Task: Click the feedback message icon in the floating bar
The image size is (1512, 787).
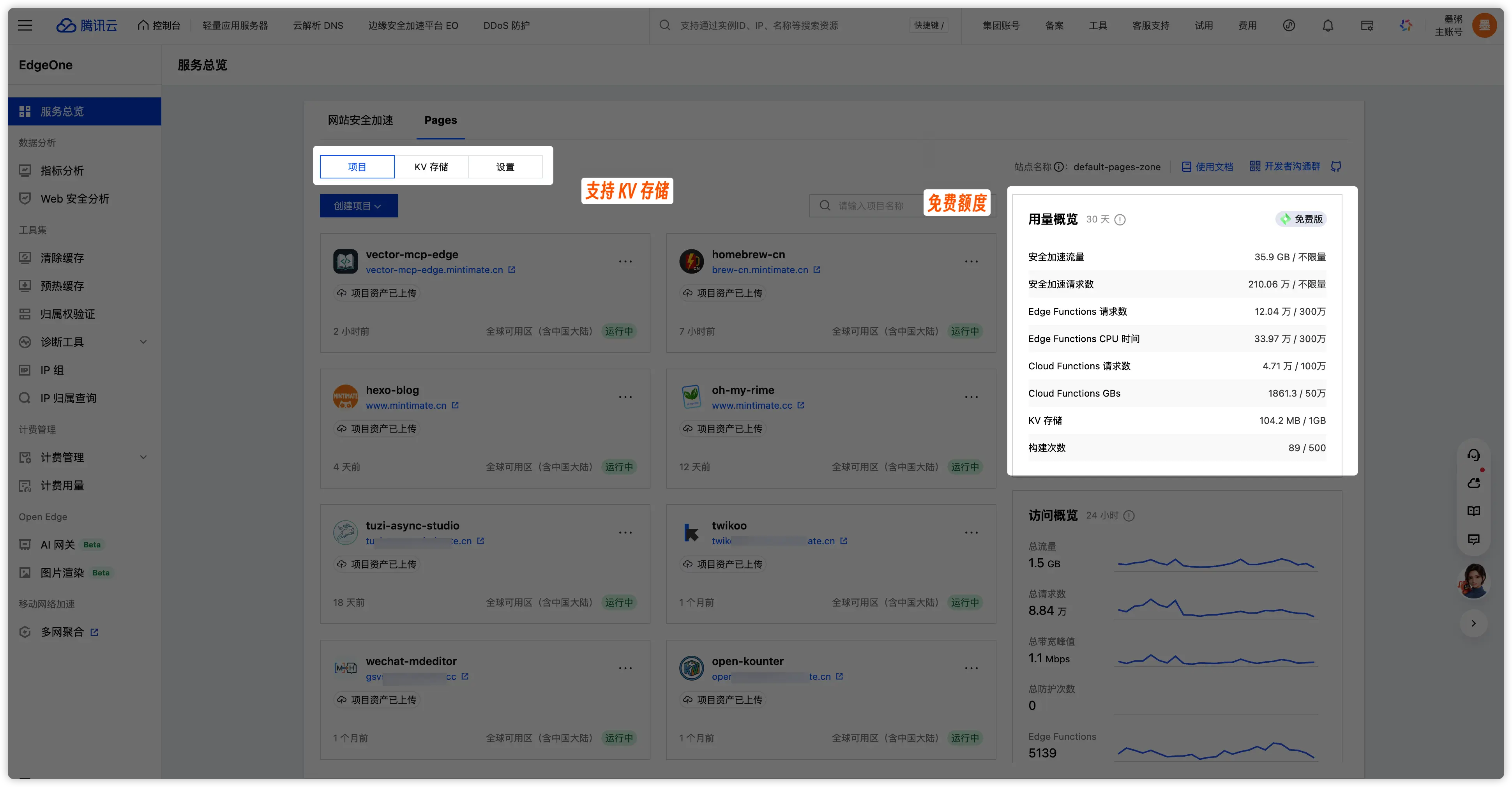Action: (1473, 539)
